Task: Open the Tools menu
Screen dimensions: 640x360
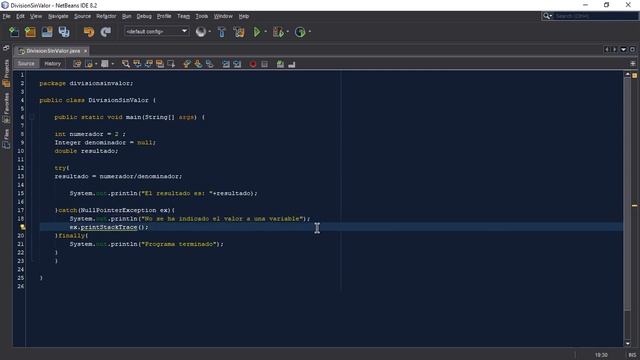Action: click(202, 16)
